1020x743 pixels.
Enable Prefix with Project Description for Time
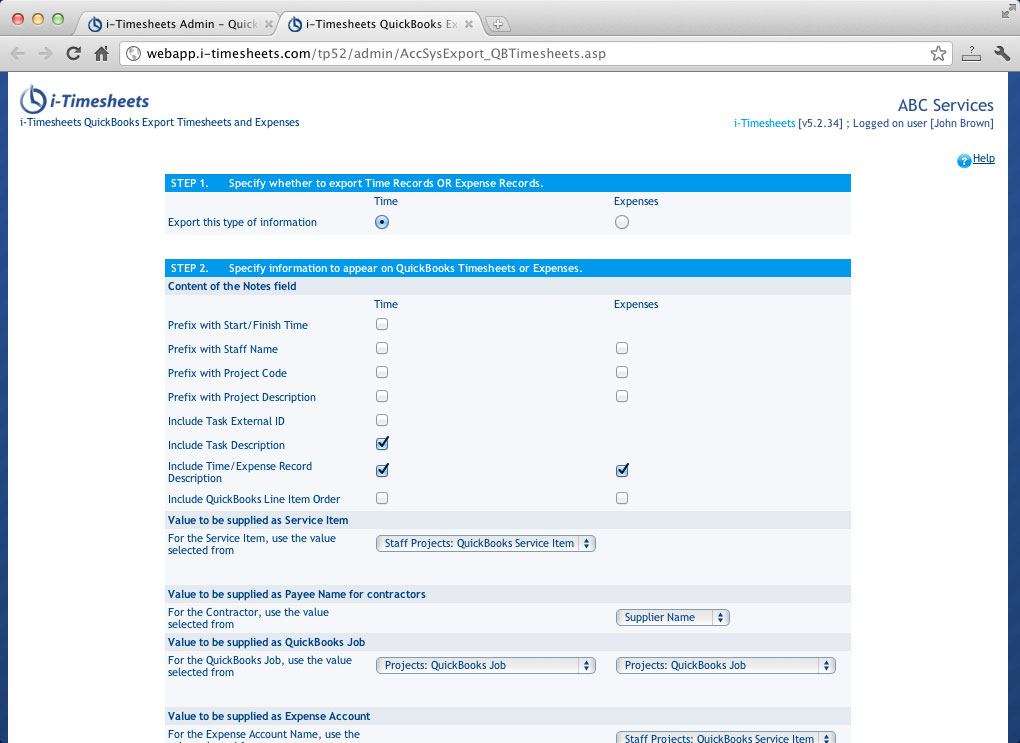click(x=382, y=396)
